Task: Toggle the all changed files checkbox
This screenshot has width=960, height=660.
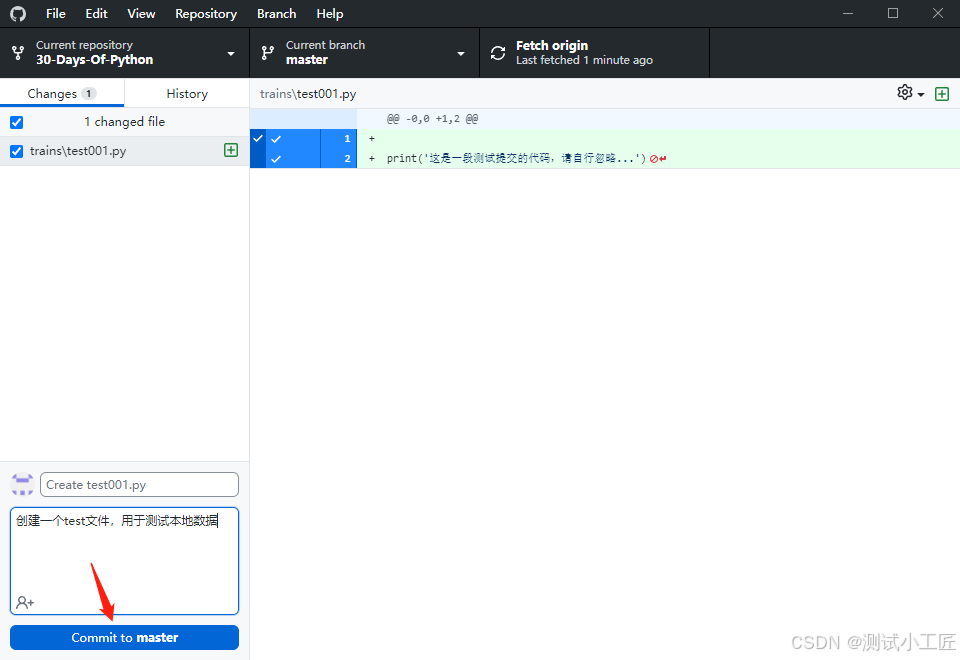Action: 17,122
